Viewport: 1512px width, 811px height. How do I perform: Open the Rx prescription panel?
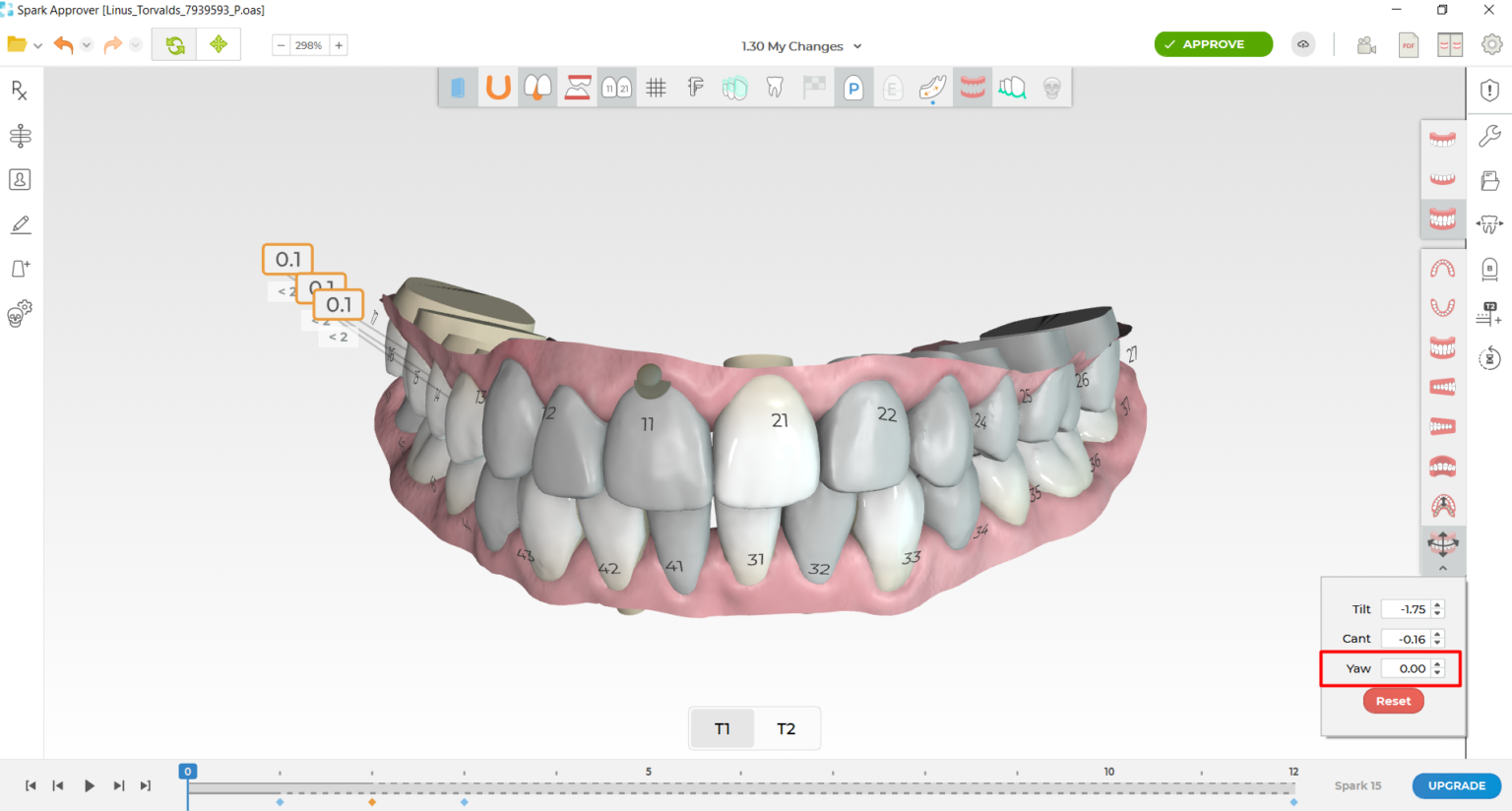point(20,91)
